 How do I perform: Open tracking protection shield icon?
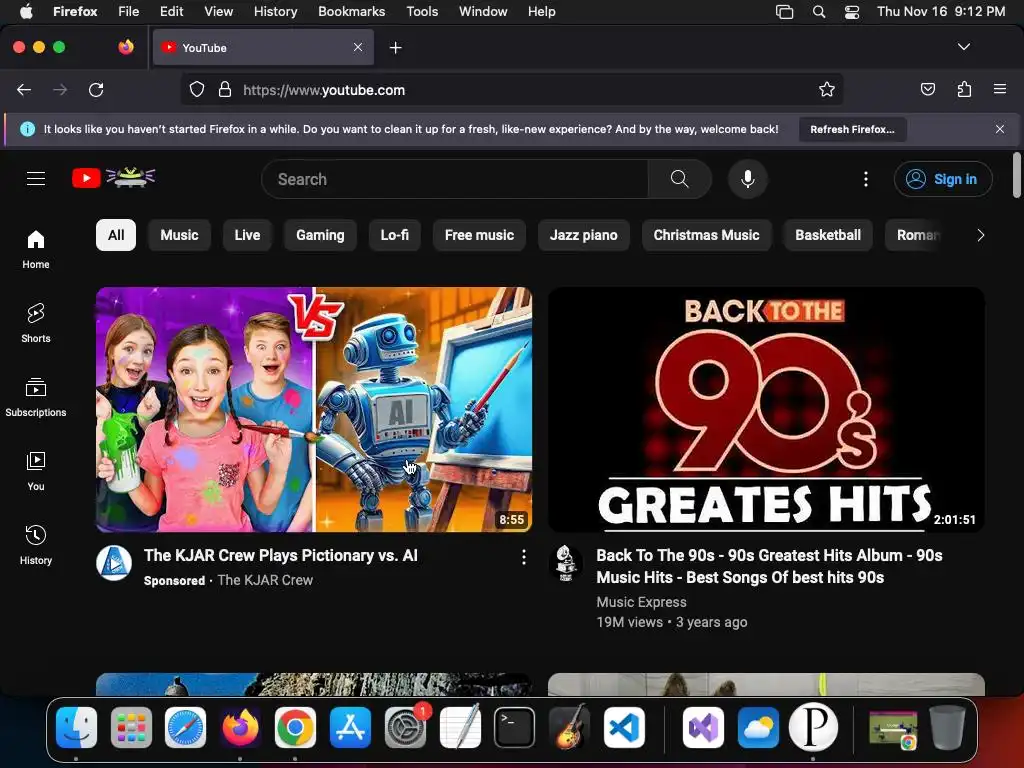point(197,89)
